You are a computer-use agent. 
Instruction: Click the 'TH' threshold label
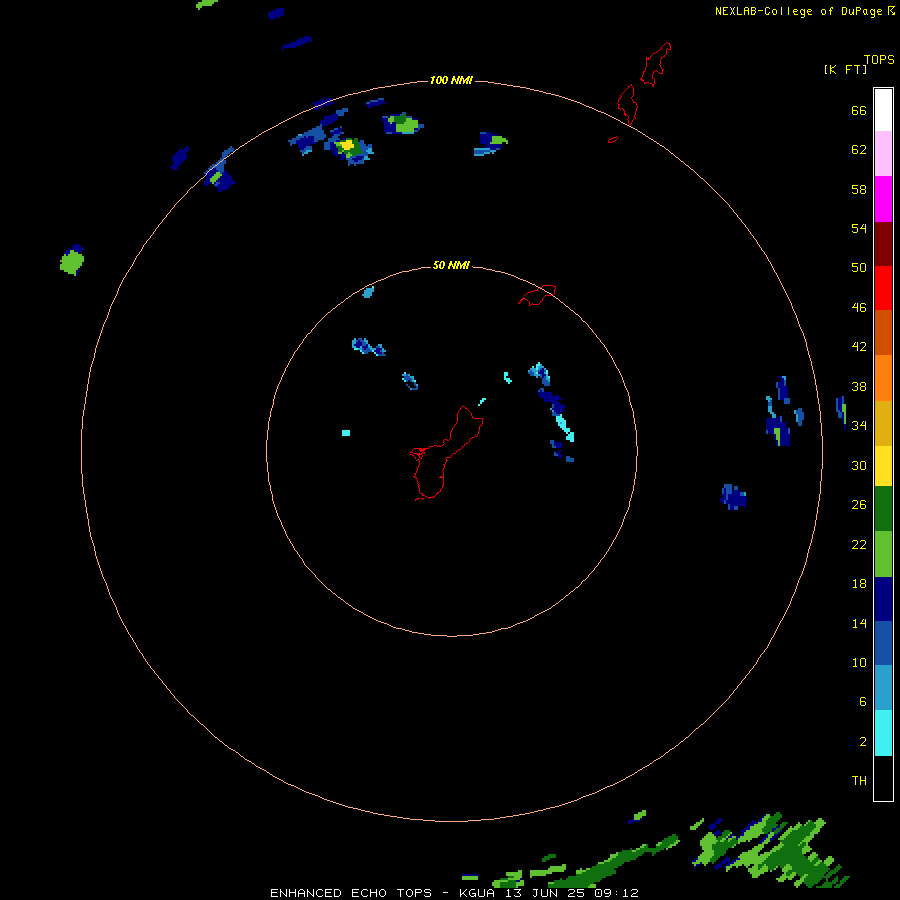coord(859,781)
